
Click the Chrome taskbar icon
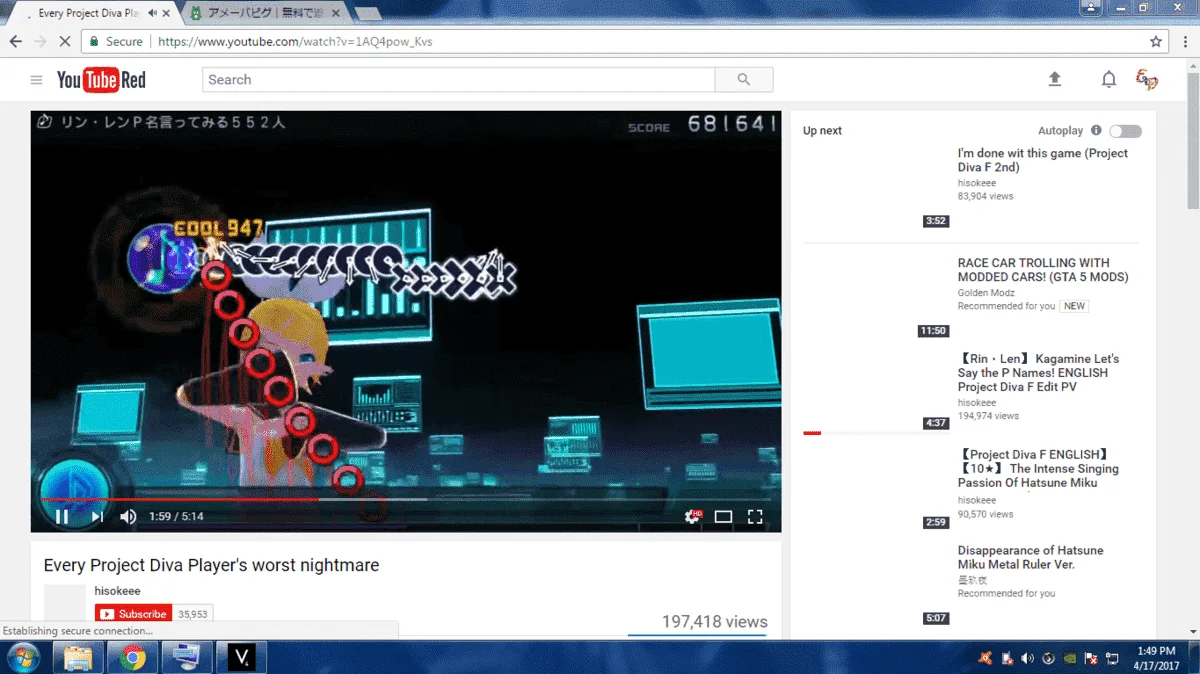[132, 657]
